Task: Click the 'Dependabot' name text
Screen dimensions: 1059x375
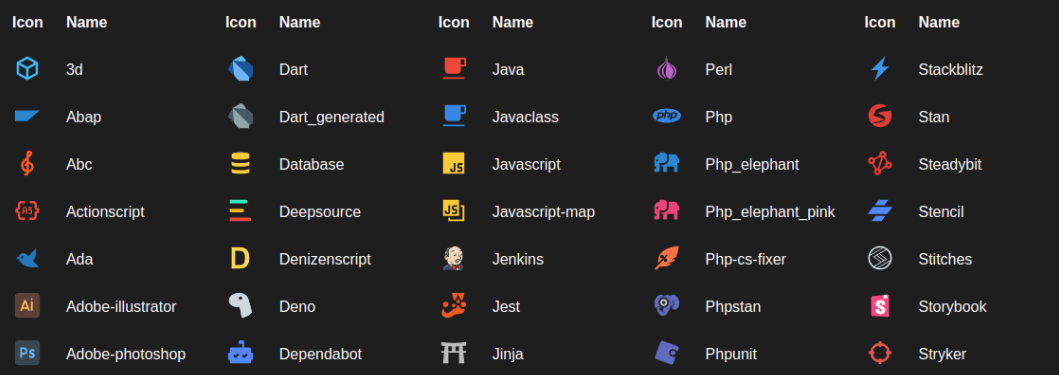Action: (321, 353)
